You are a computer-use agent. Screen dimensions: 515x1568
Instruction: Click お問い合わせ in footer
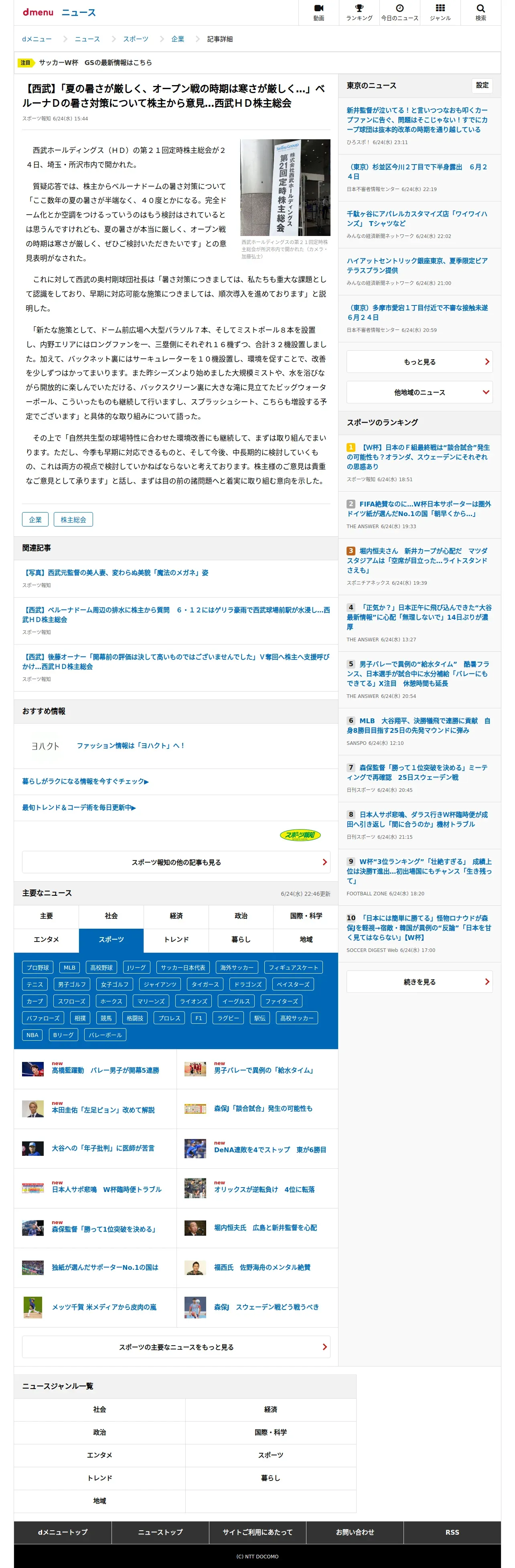[x=355, y=1532]
